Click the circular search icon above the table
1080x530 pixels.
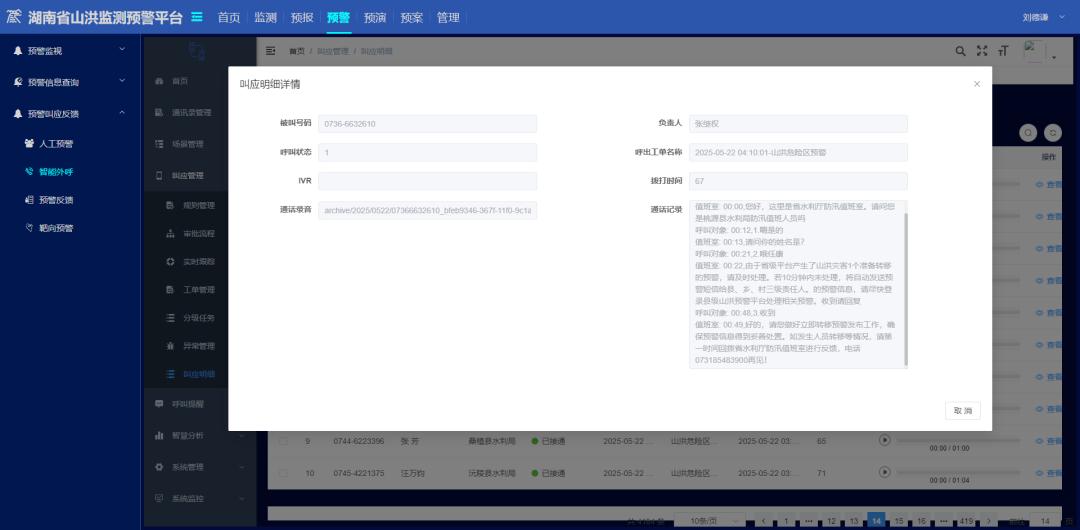1027,132
